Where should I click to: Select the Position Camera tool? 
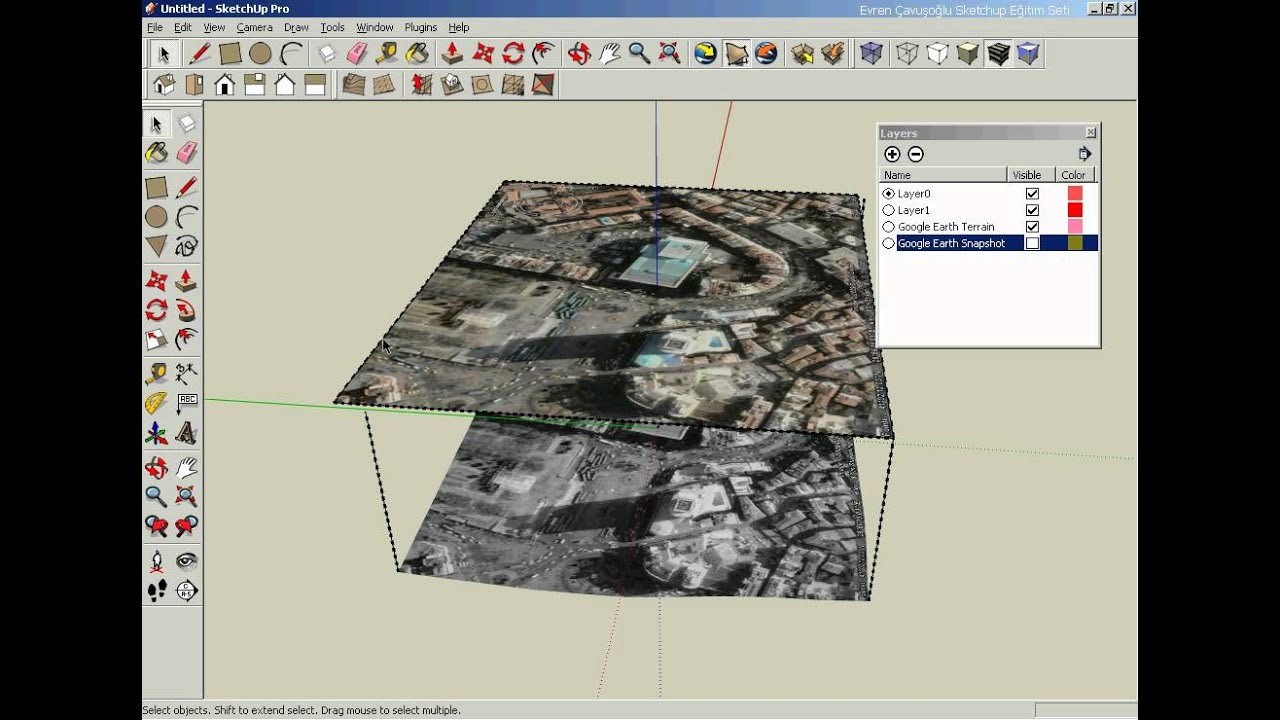pos(156,561)
